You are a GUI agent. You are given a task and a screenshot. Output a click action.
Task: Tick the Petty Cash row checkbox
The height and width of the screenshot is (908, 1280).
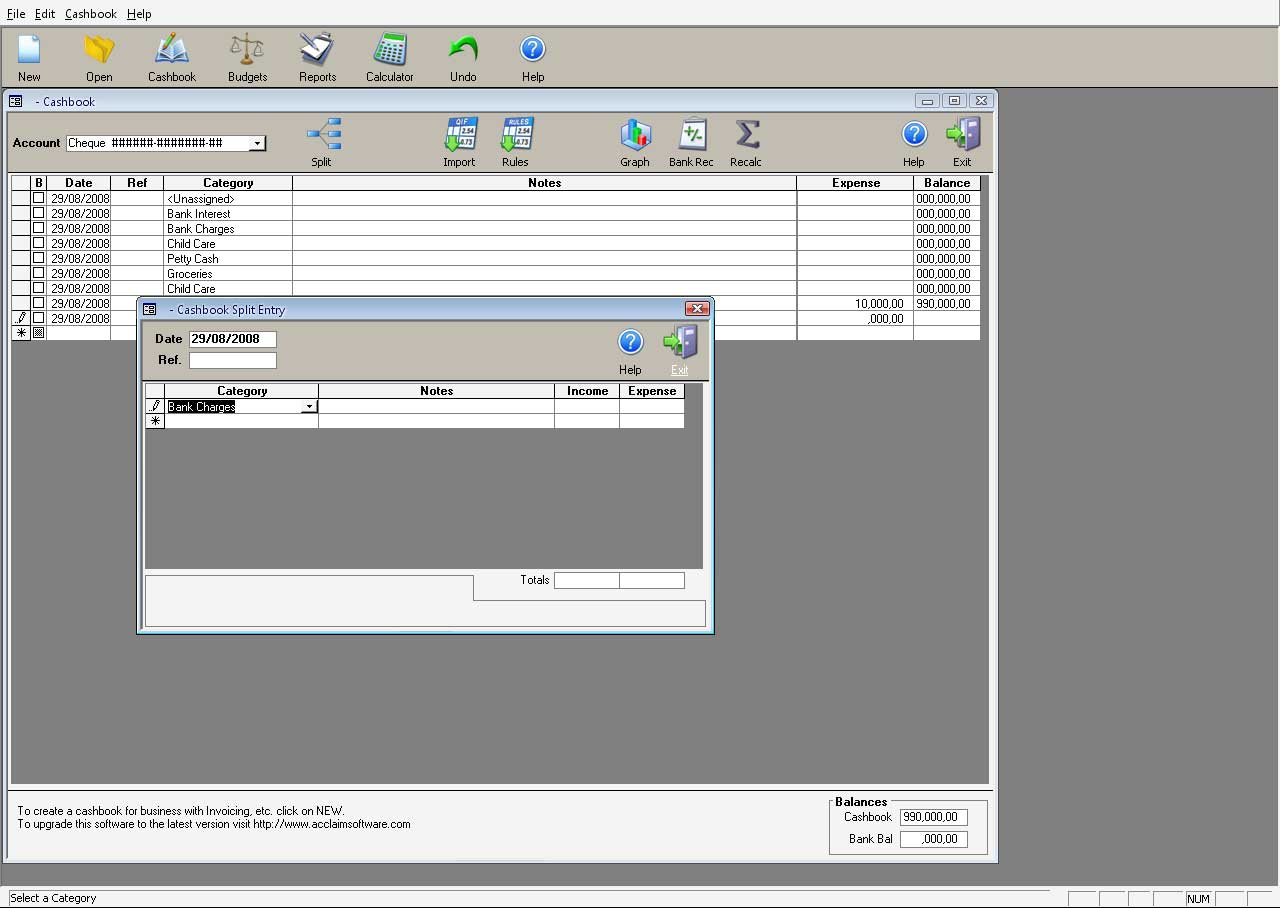pyautogui.click(x=38, y=258)
